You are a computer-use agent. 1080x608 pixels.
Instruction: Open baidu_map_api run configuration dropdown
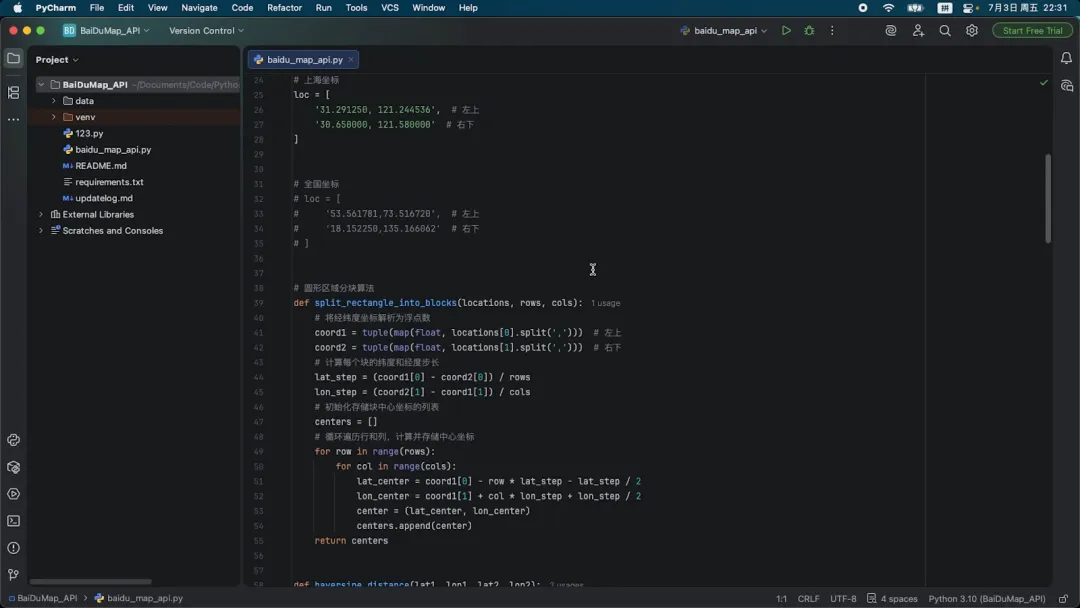click(723, 30)
